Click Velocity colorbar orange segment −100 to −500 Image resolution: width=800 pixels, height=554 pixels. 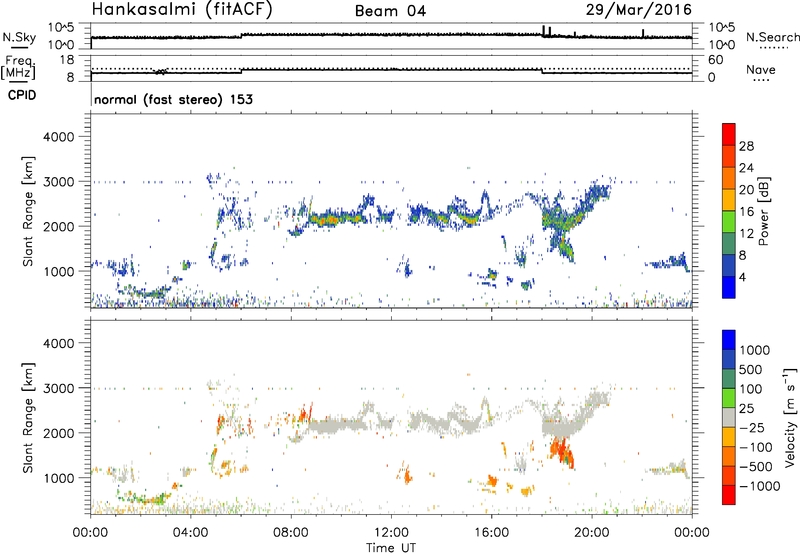click(x=729, y=457)
